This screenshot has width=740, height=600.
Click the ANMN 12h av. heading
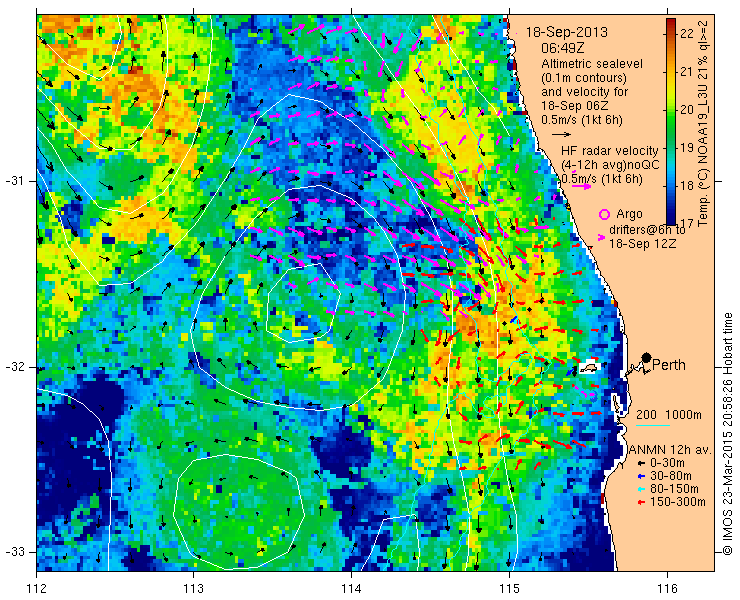[671, 449]
